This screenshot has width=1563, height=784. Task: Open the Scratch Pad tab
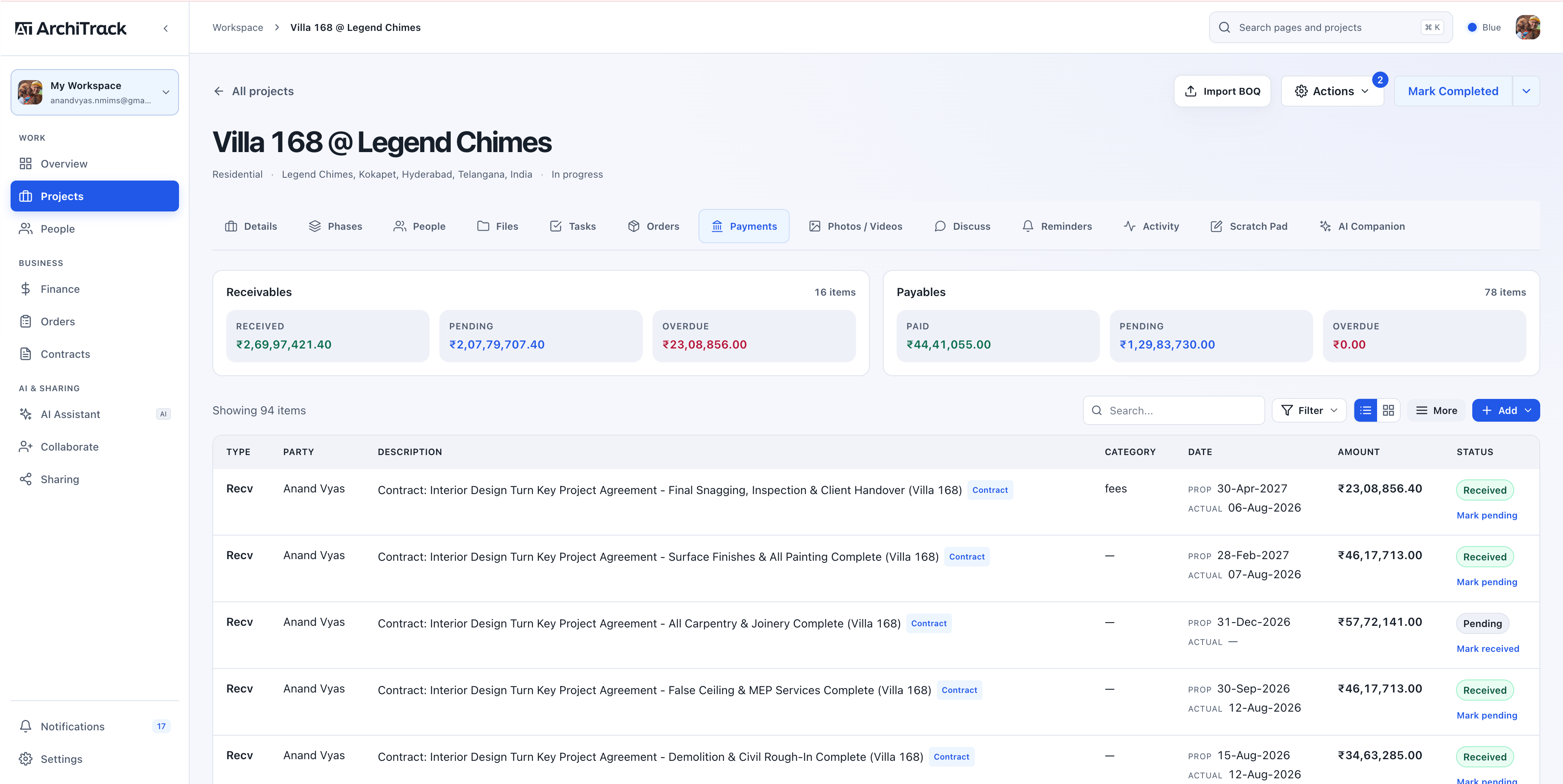pos(1249,226)
